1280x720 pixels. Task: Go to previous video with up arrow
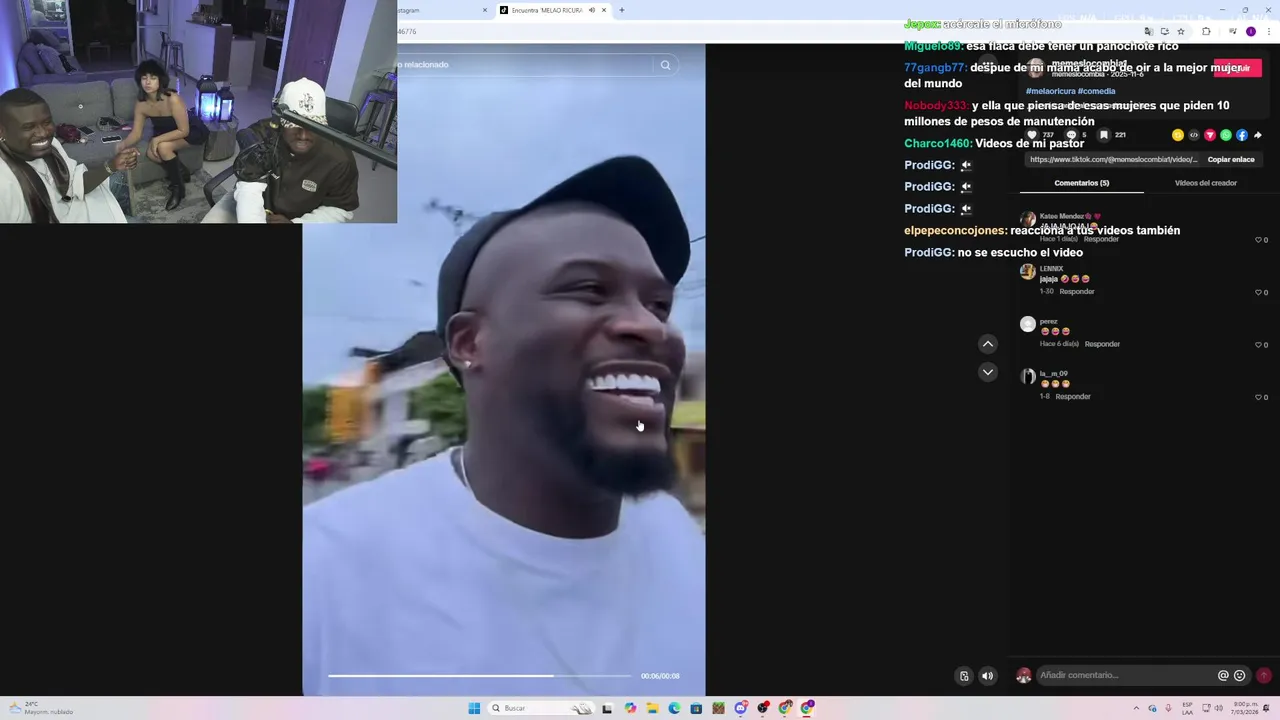point(988,344)
